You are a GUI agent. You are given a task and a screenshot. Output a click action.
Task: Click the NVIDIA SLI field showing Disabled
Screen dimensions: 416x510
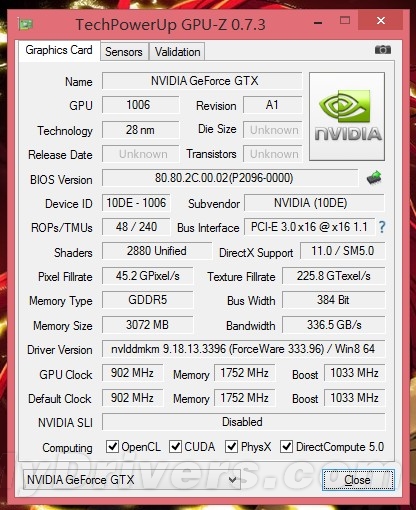243,422
